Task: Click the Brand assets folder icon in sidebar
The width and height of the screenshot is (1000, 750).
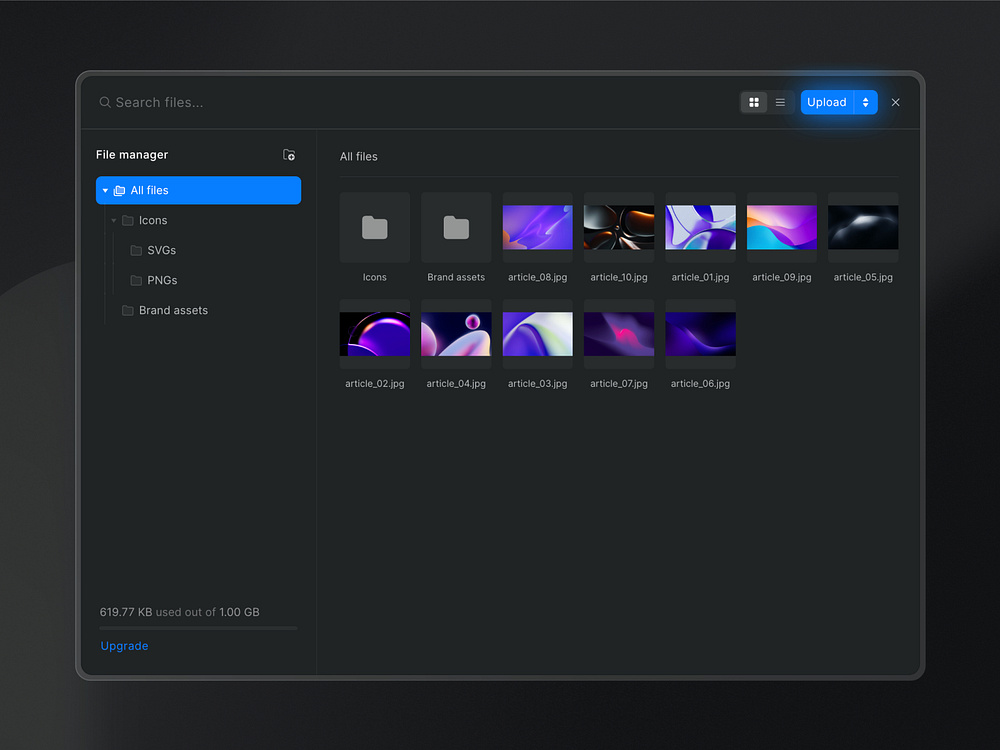Action: coord(128,311)
